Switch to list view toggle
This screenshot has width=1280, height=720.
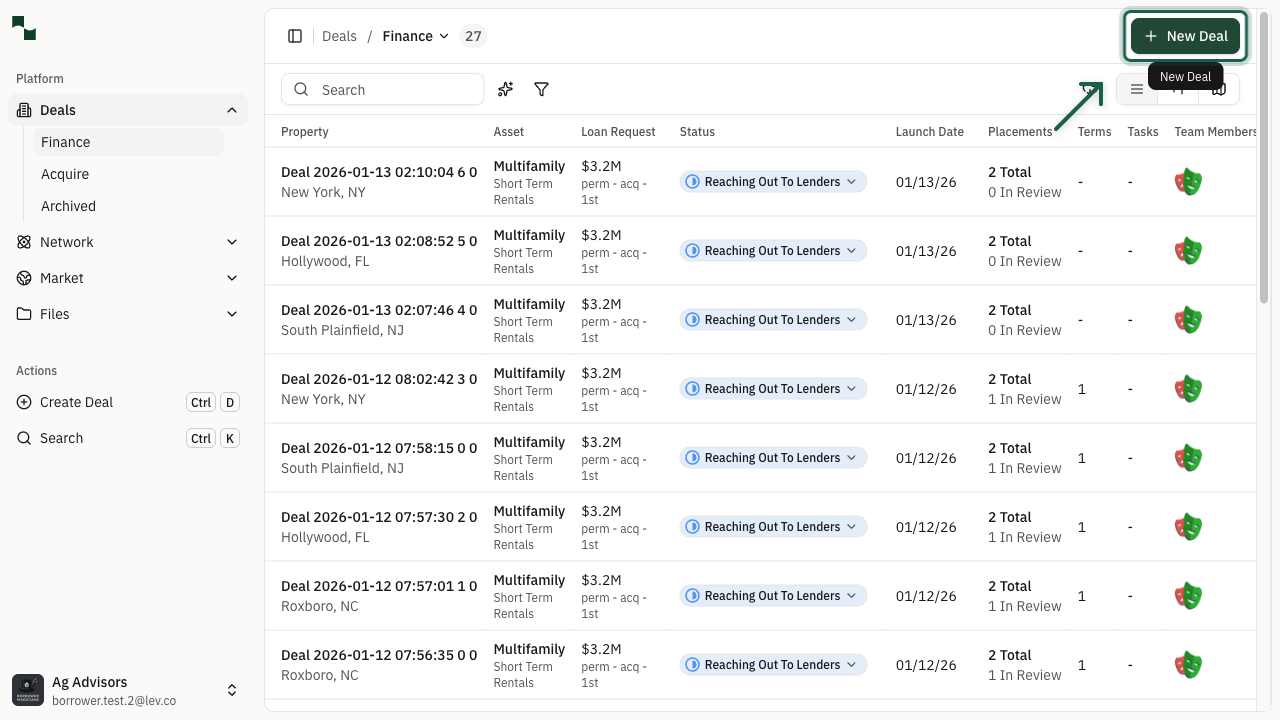(1137, 90)
